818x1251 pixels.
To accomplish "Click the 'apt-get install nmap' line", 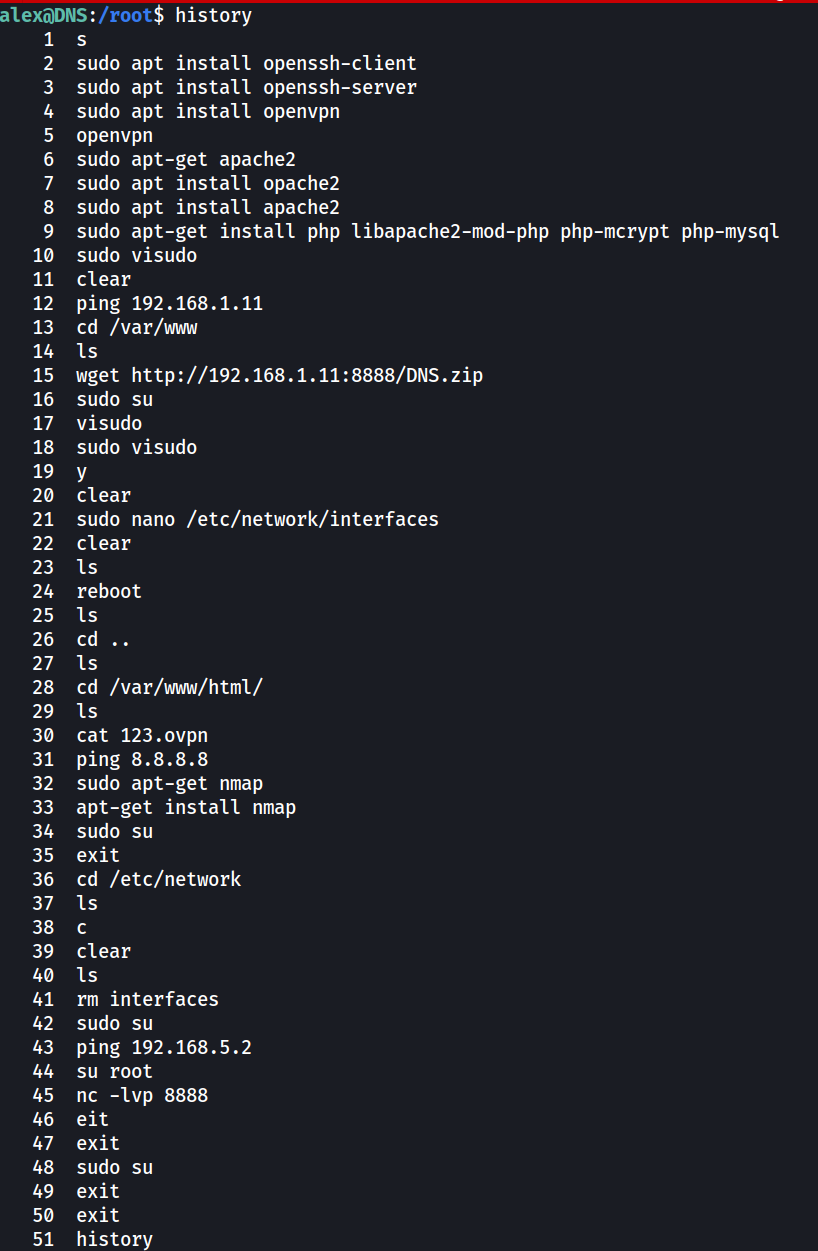I will click(x=186, y=807).
